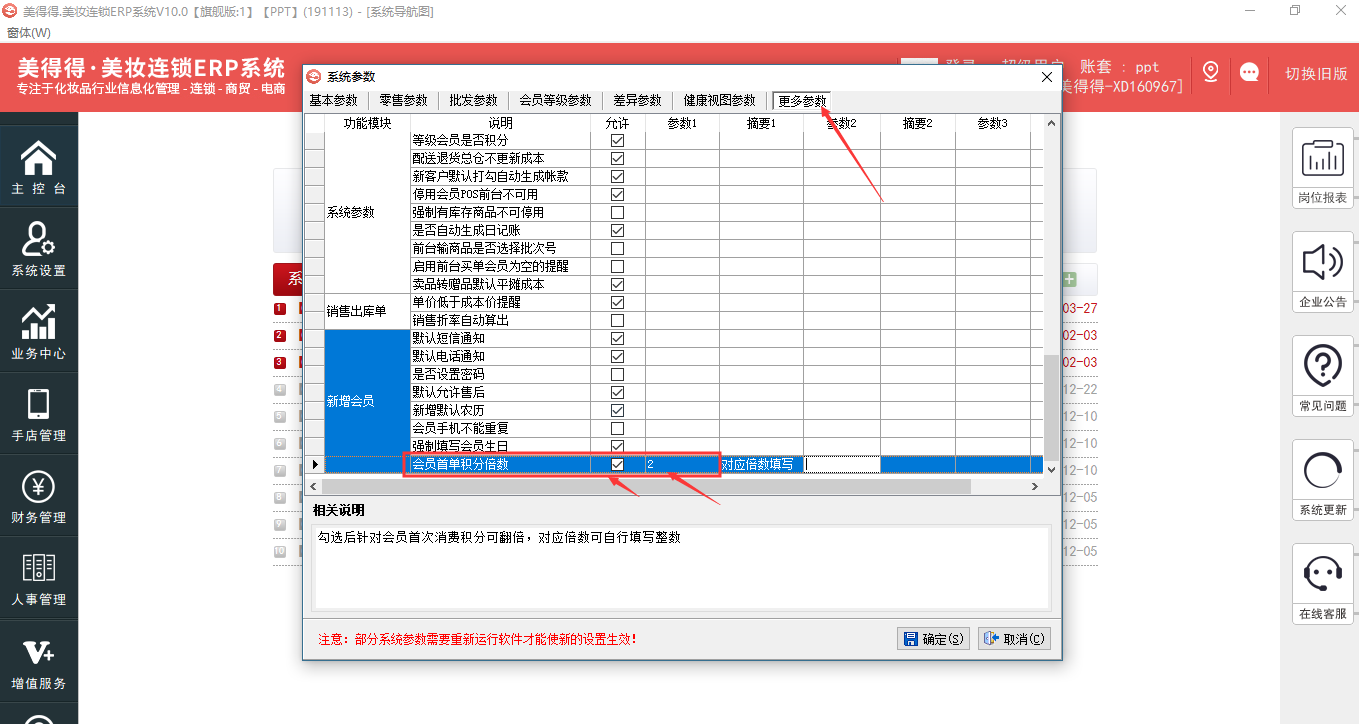Select the row 是否自动生成日记账
The height and width of the screenshot is (724, 1359).
500,230
